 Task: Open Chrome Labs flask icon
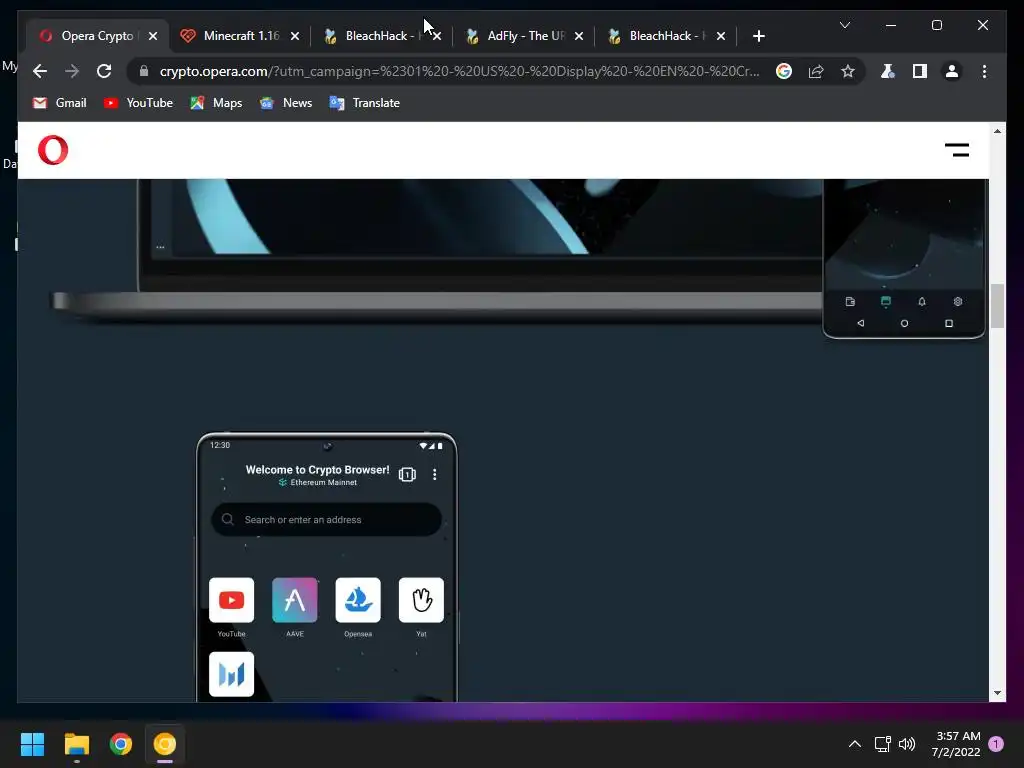click(888, 71)
